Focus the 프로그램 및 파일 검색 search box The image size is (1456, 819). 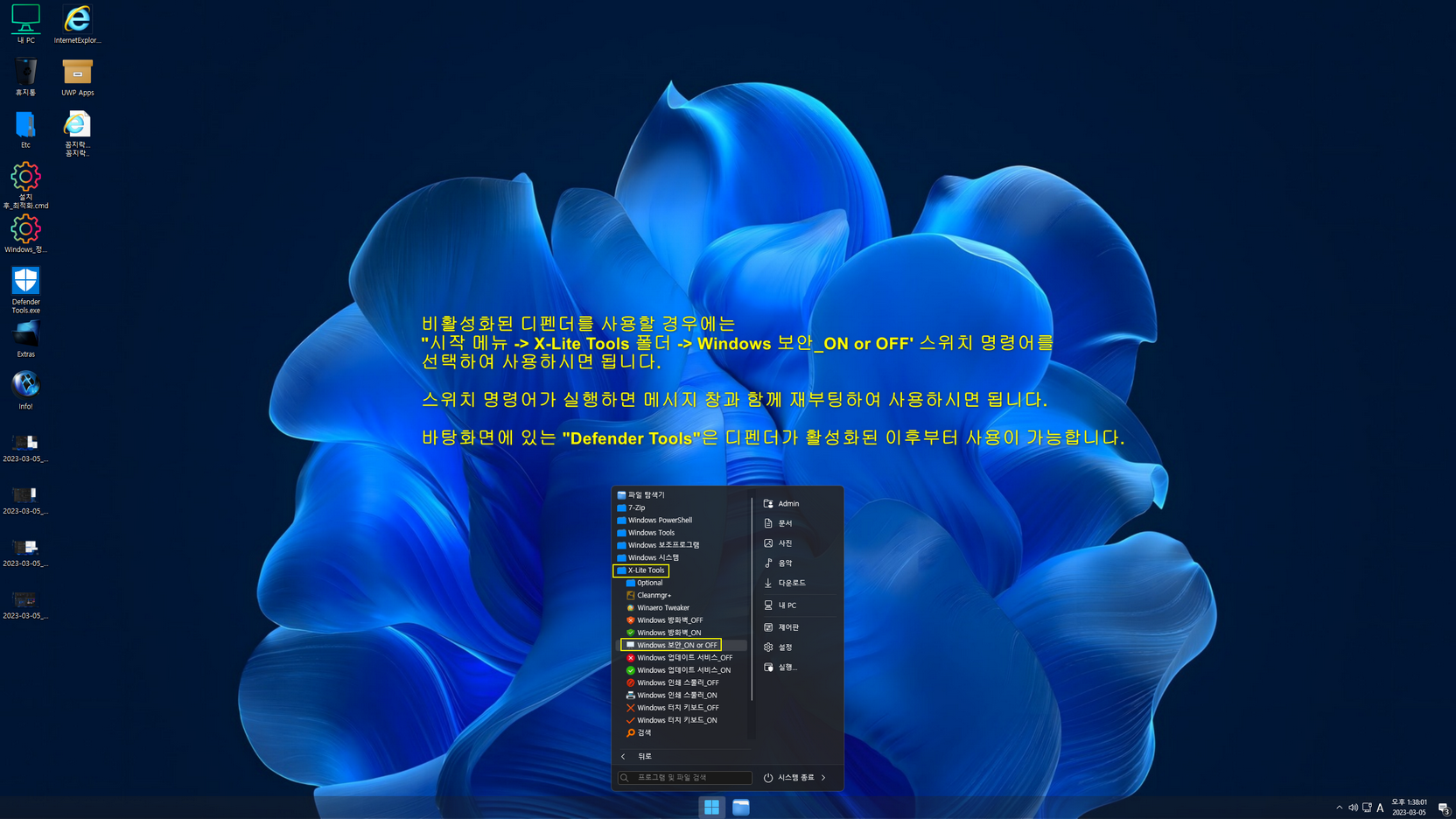(x=684, y=777)
